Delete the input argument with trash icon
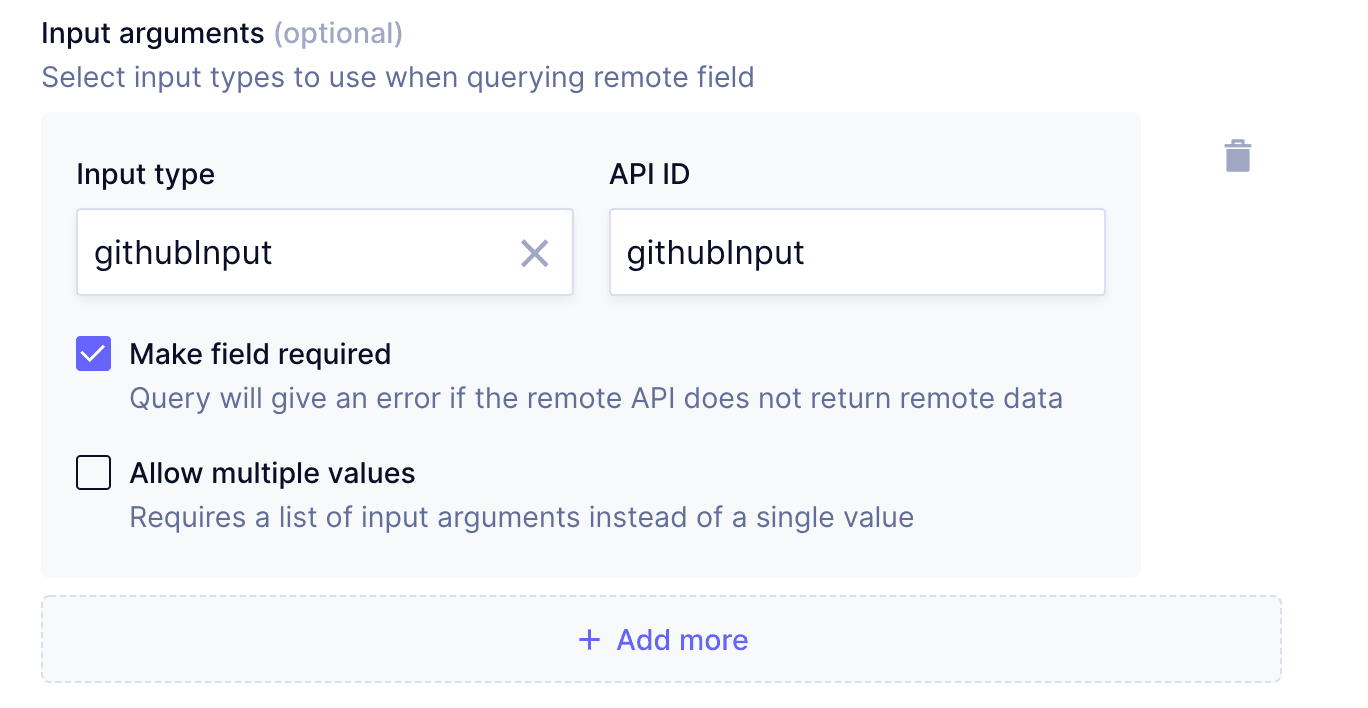 (x=1238, y=156)
